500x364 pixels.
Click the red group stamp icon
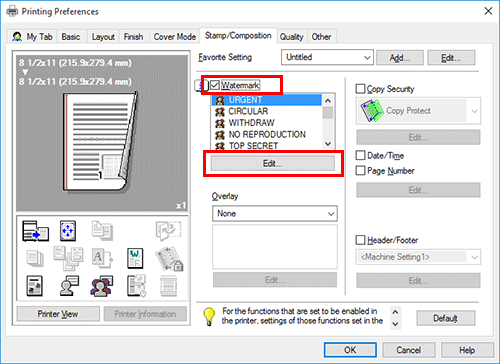tap(102, 286)
